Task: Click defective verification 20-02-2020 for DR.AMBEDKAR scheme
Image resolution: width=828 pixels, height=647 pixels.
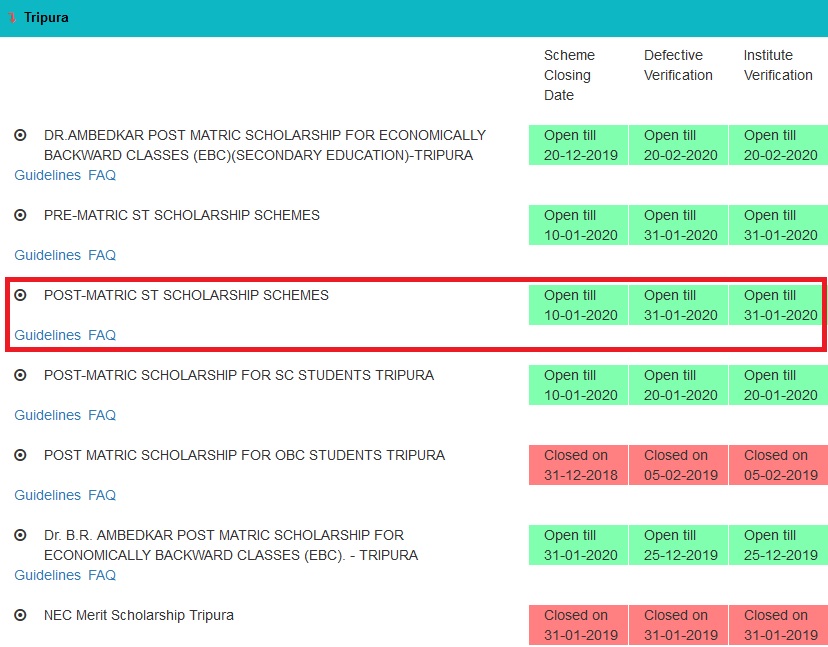Action: [x=678, y=145]
